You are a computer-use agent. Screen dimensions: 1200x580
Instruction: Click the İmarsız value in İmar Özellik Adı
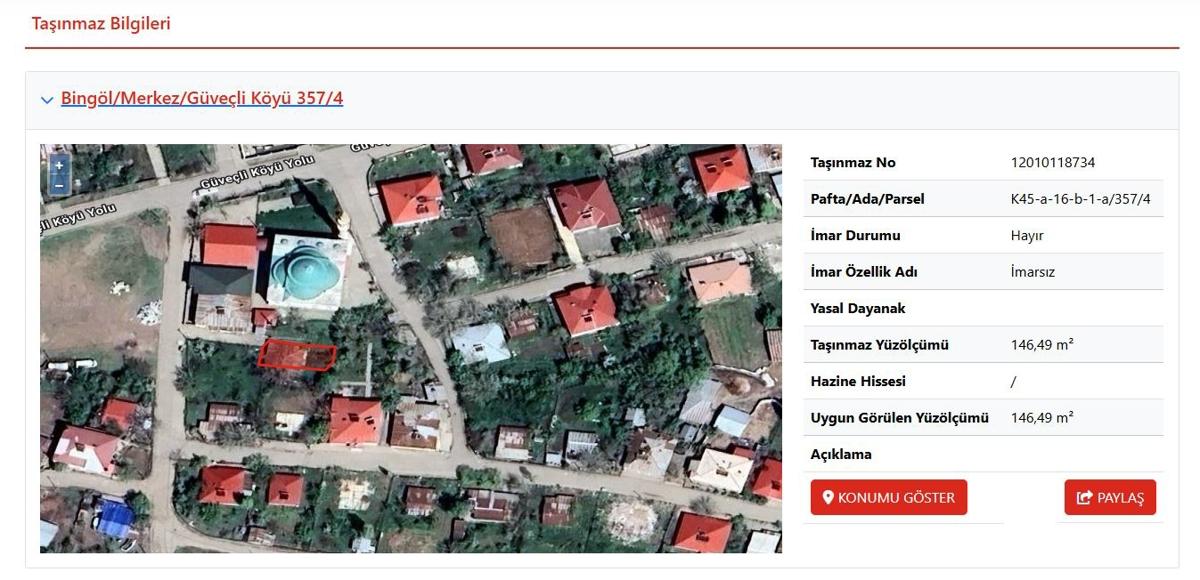(1033, 272)
